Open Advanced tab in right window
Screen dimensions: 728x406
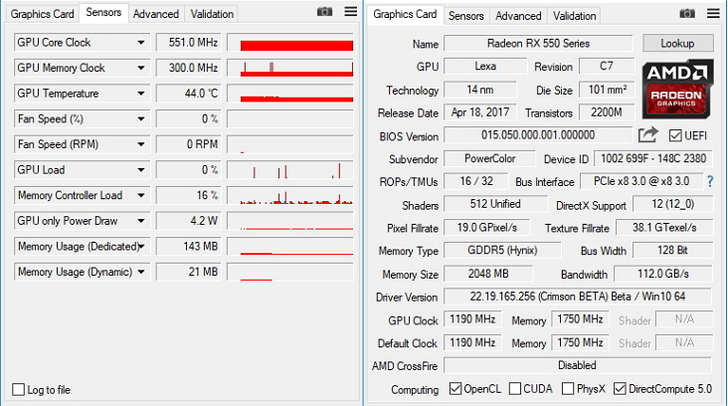coord(518,16)
